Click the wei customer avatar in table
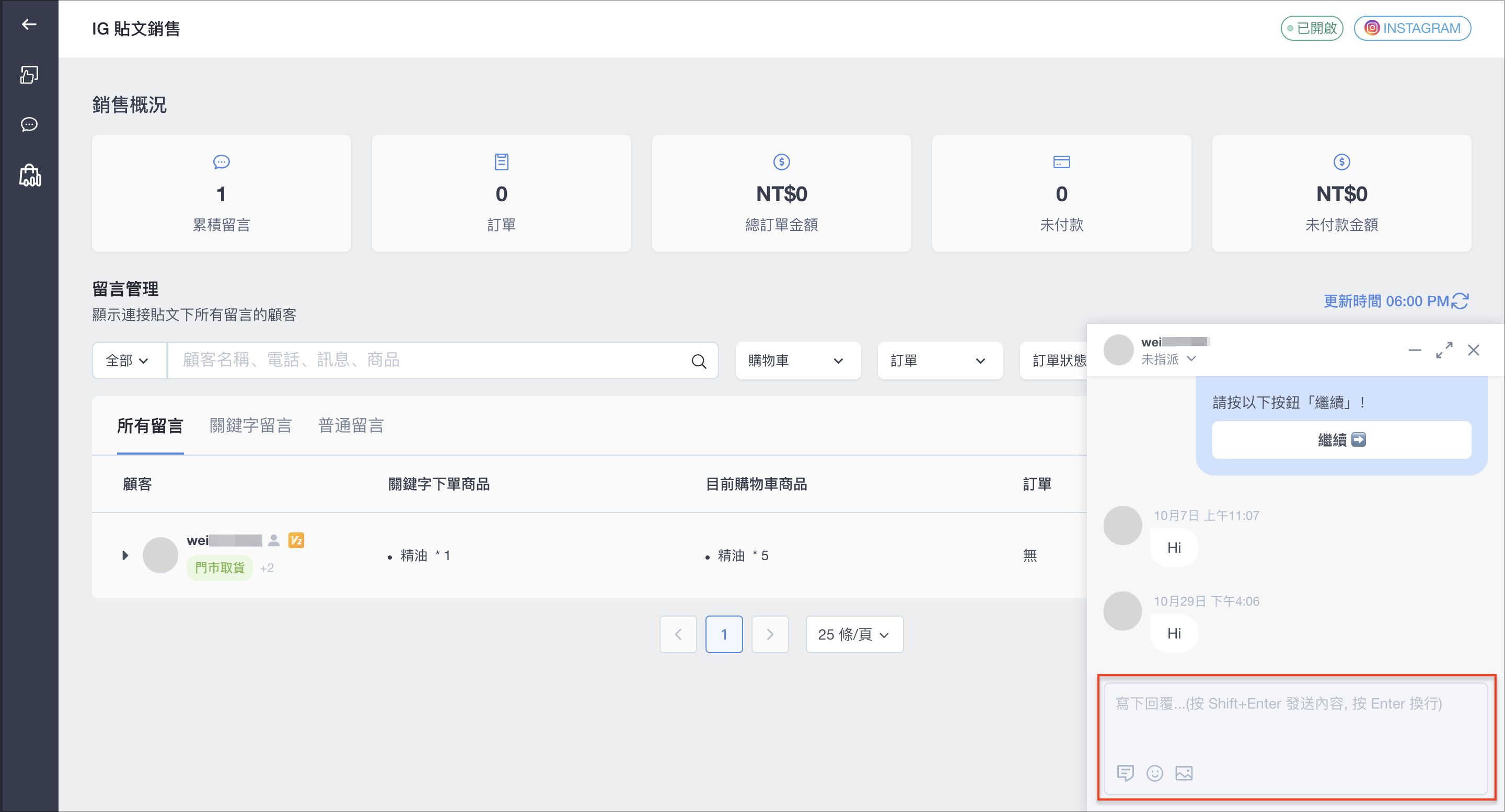The image size is (1505, 812). point(160,555)
